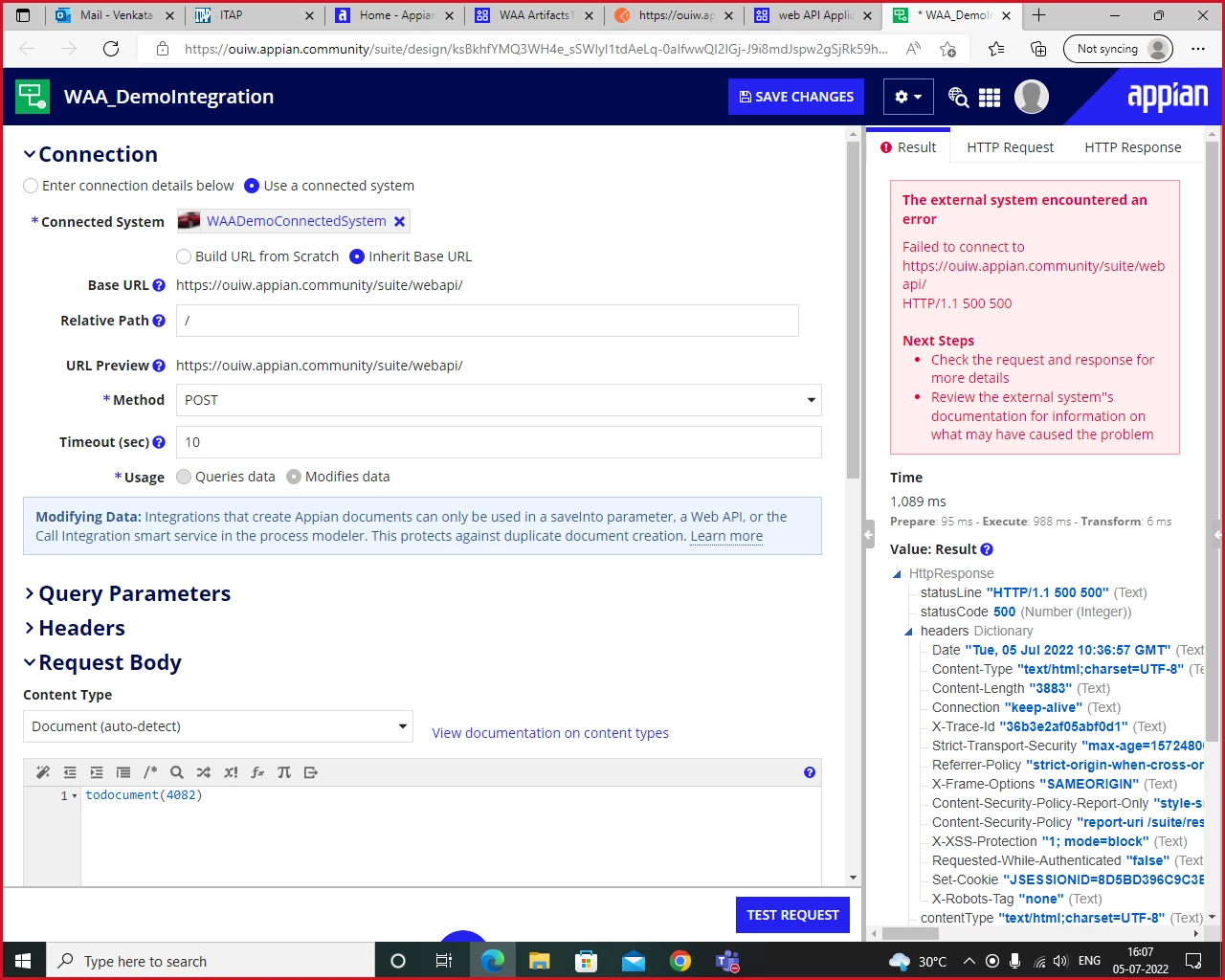Collapse the headers Dictionary node
Screen dimensions: 1225x980
[908, 632]
